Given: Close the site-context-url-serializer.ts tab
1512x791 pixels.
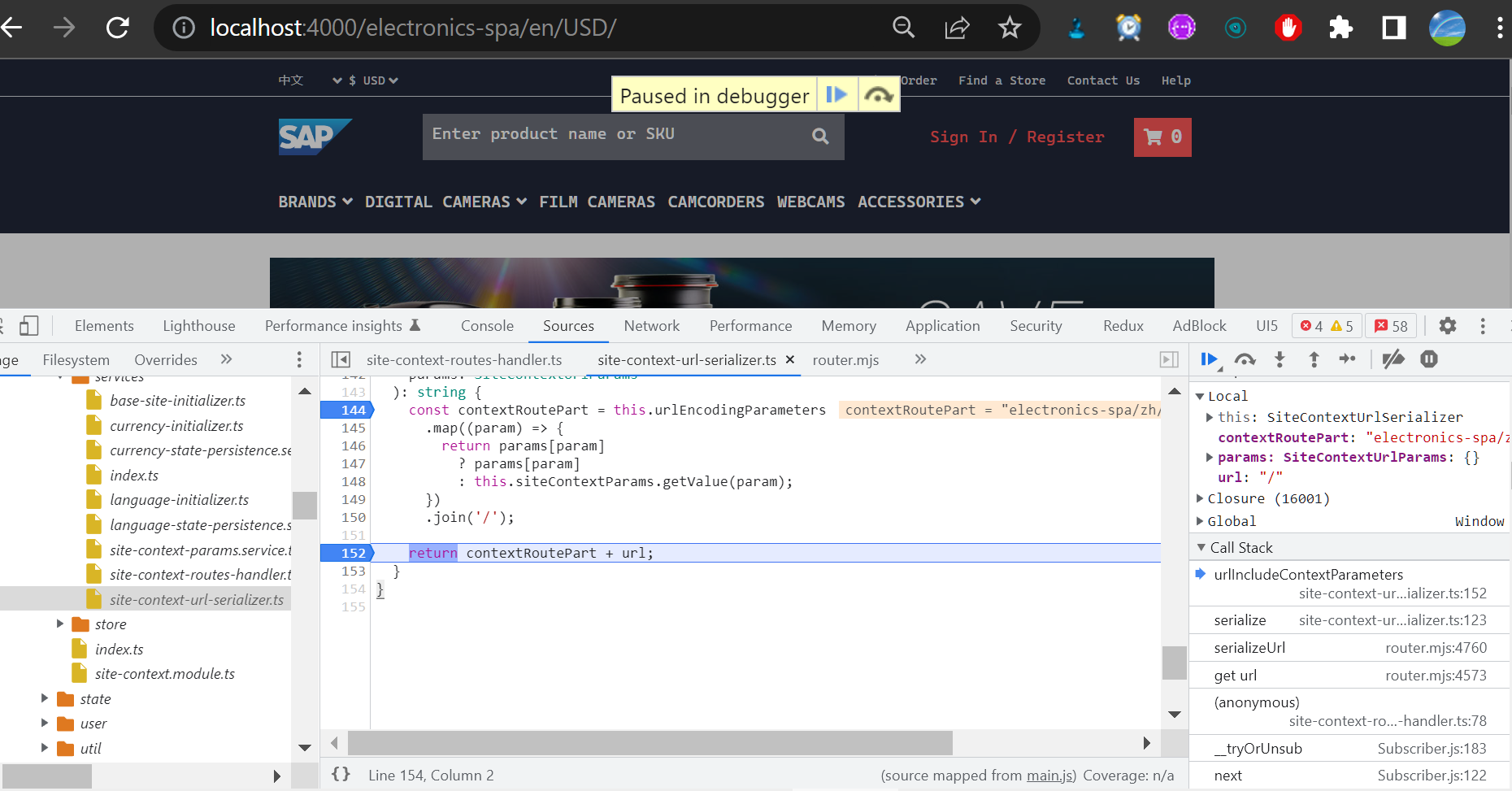Looking at the screenshot, I should pyautogui.click(x=789, y=359).
